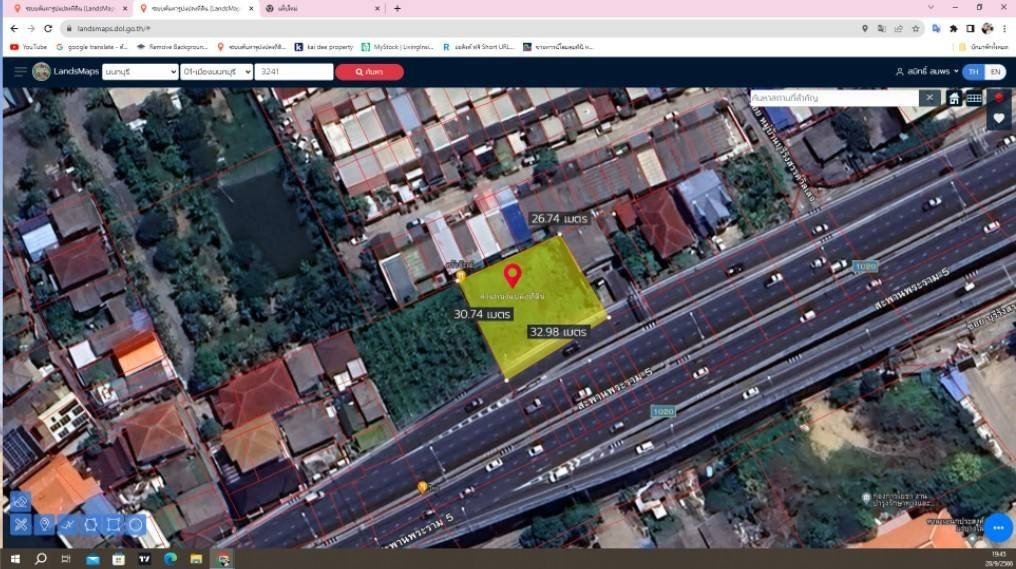Click the parcel number field 3241
The image size is (1016, 569).
tap(294, 72)
